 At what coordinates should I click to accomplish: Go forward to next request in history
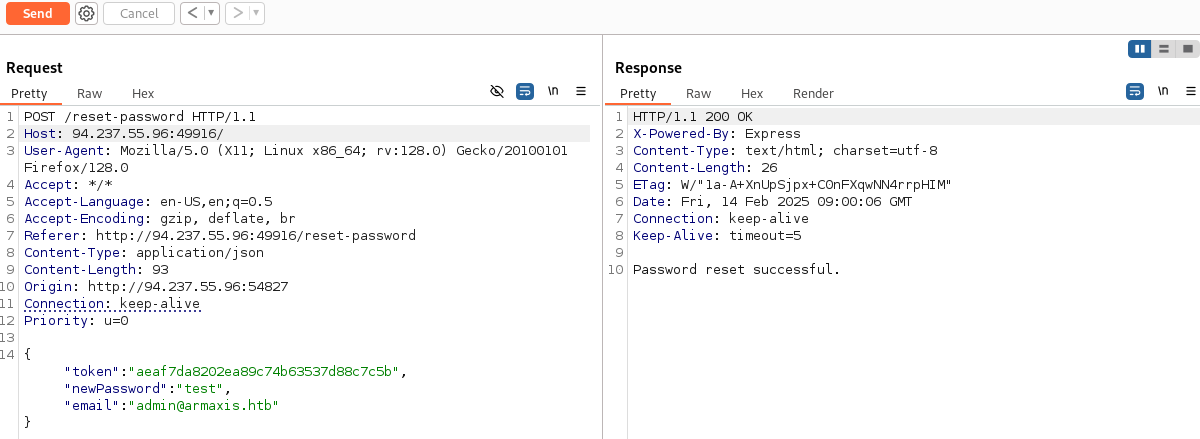(x=237, y=13)
